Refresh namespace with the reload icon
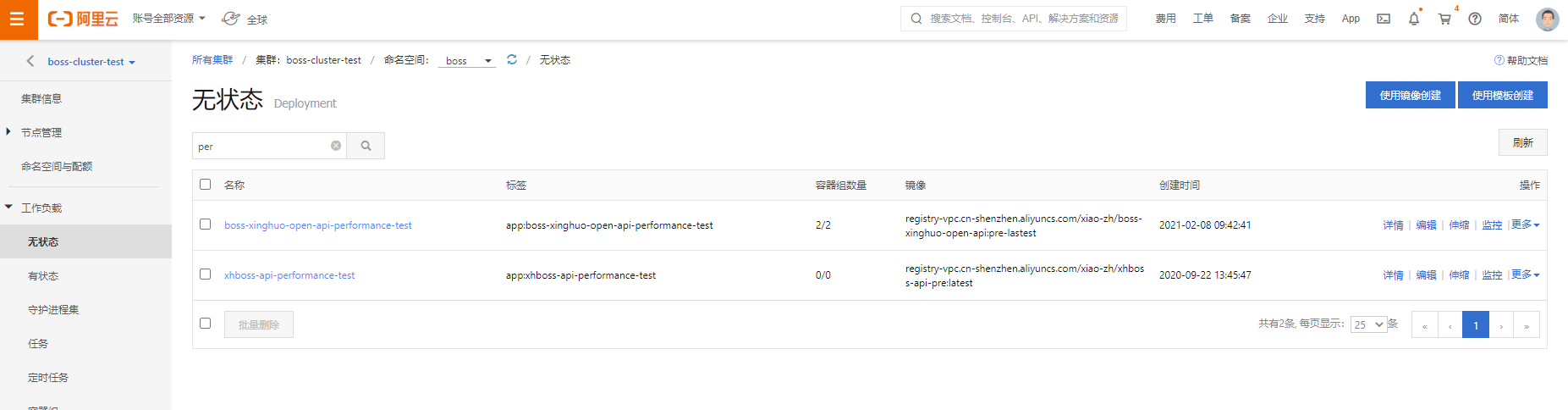 pos(512,59)
